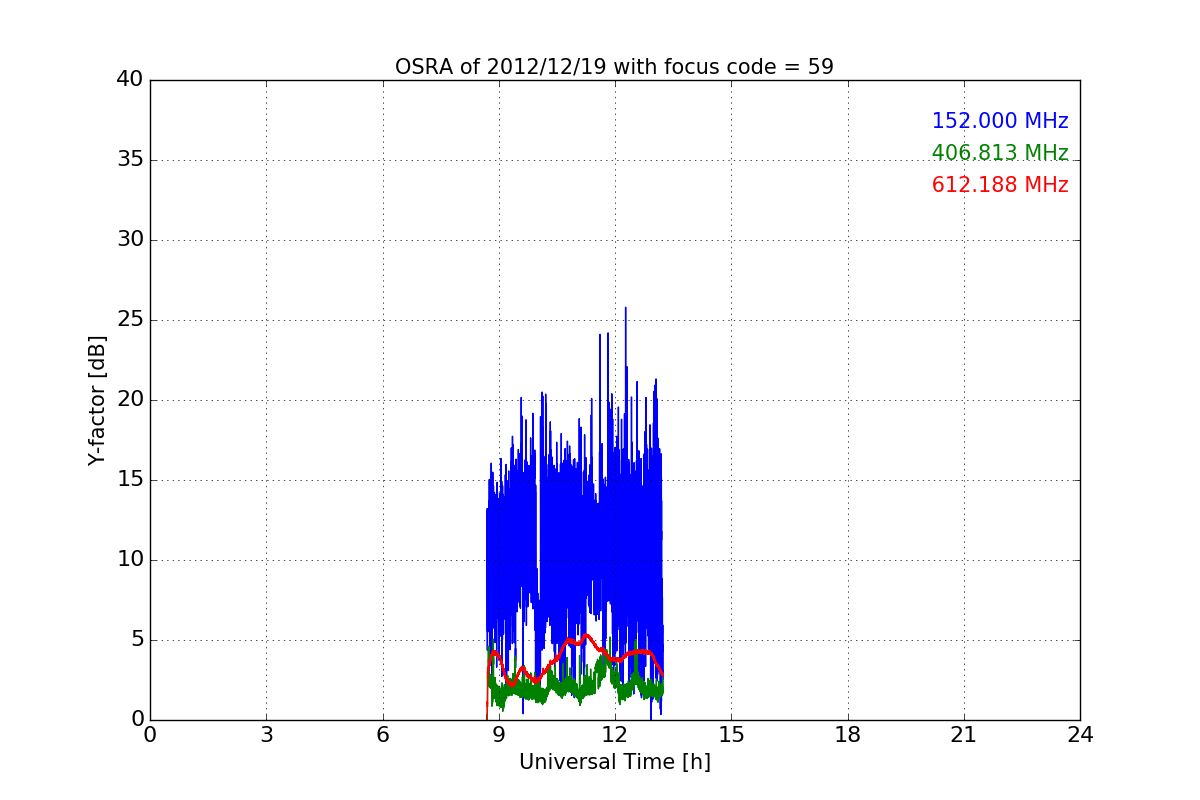Click the y-axis tick label 40
The width and height of the screenshot is (1200, 800).
129,80
